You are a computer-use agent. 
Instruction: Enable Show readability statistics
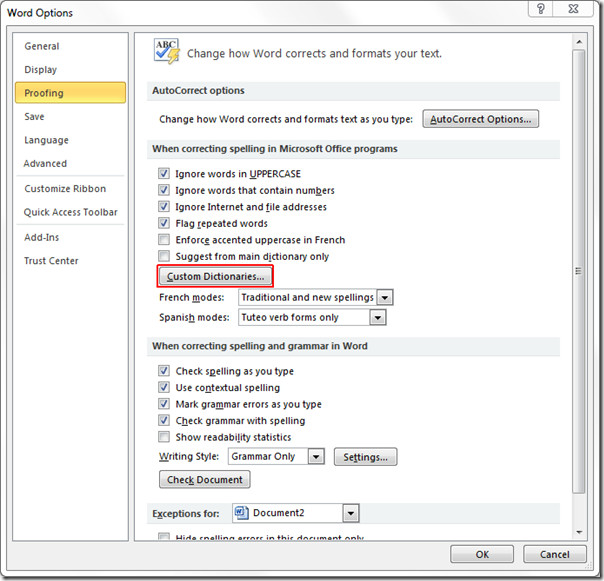(164, 437)
